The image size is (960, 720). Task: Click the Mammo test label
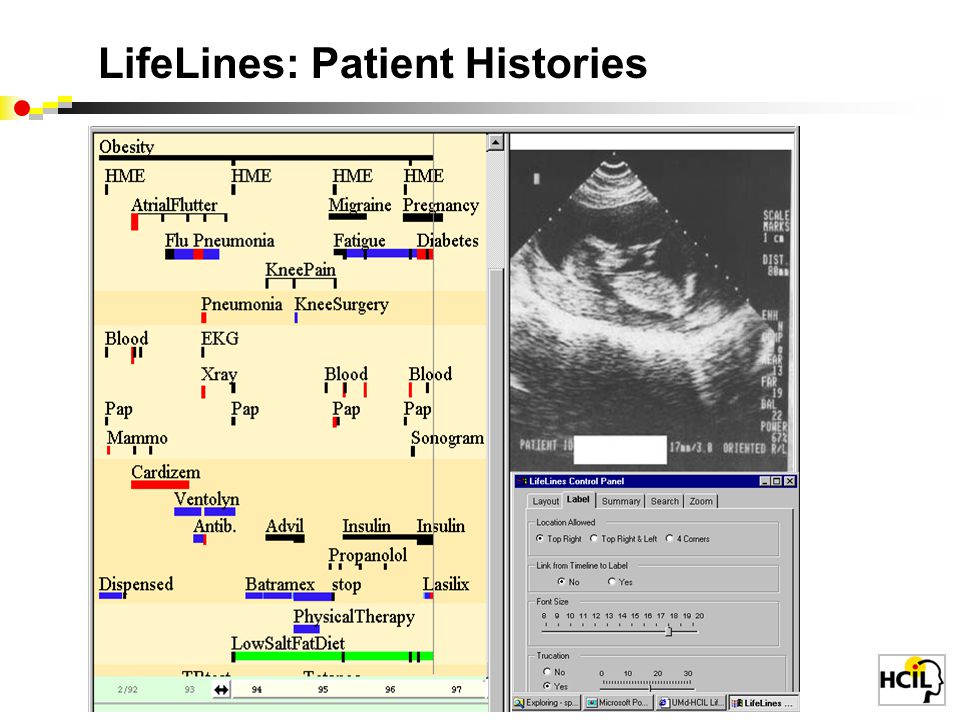point(137,438)
